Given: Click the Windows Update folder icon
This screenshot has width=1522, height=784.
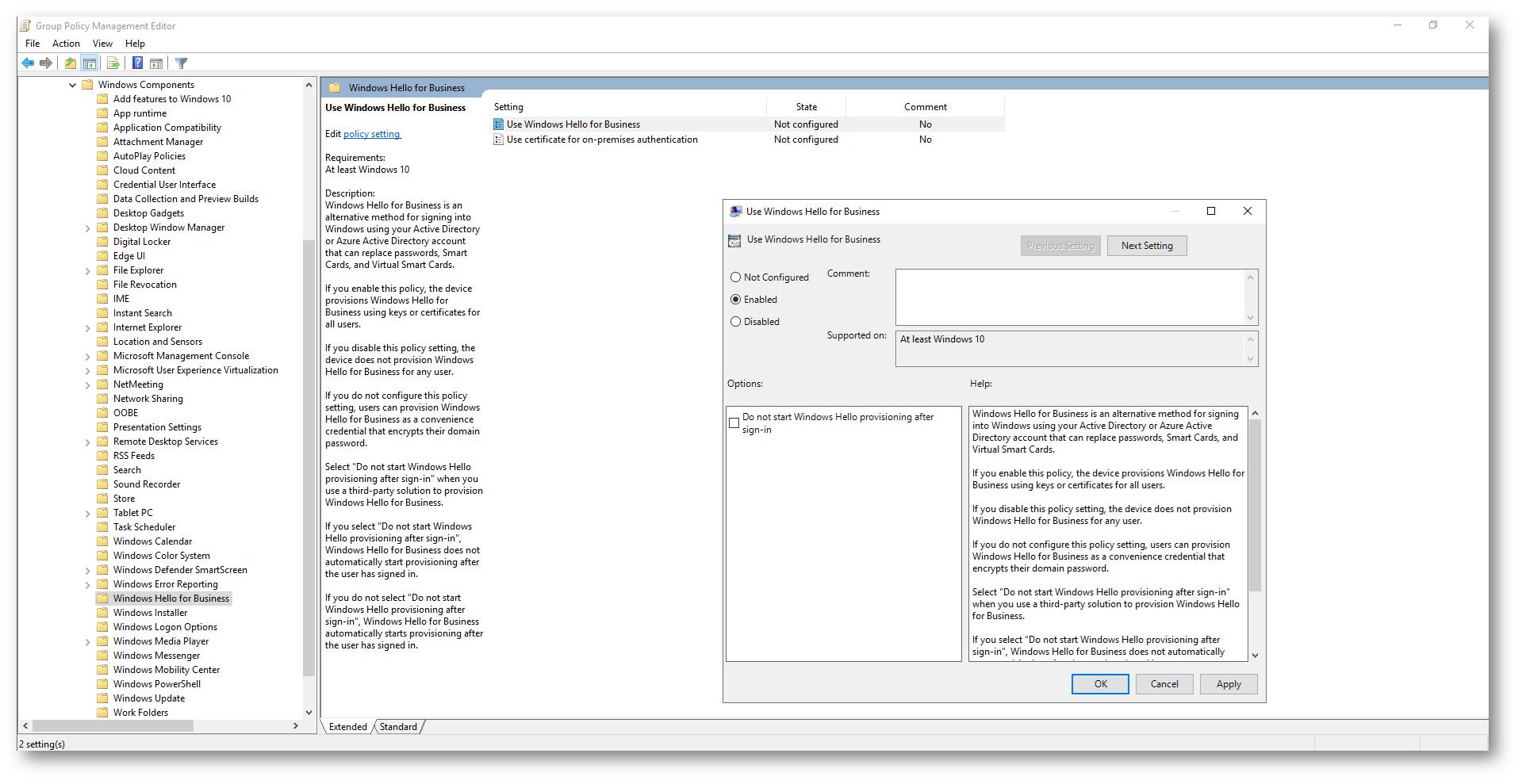Looking at the screenshot, I should coord(102,698).
